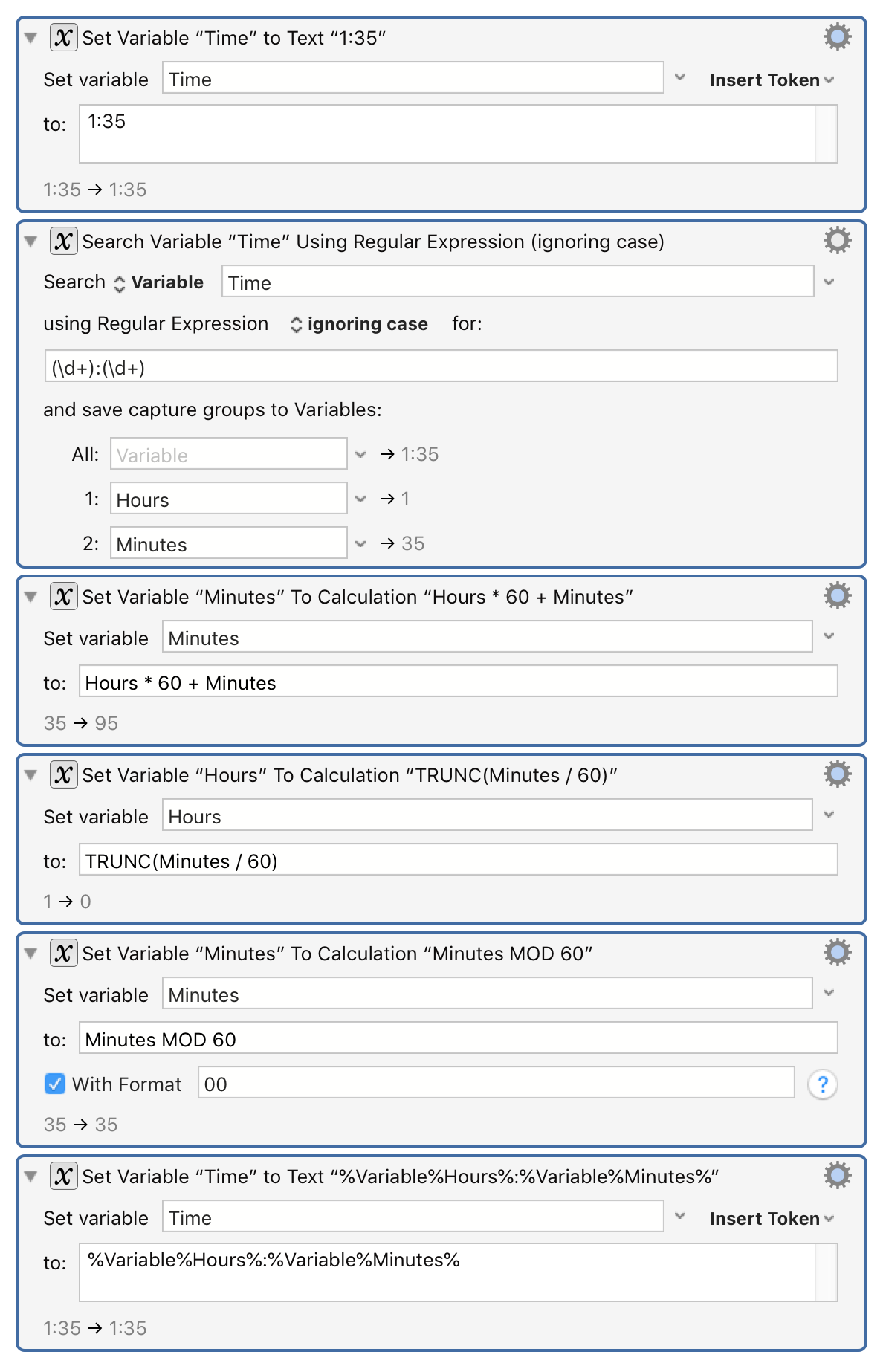Open variable dropdown beside Minutes capture group
Screen dimensions: 883x1372
[360, 543]
